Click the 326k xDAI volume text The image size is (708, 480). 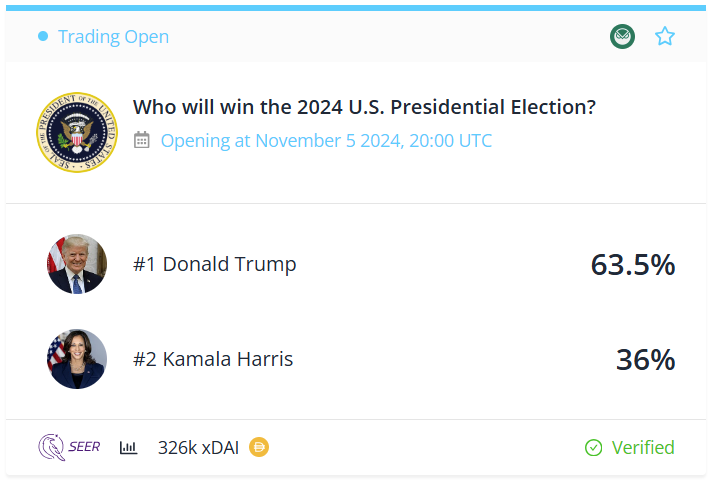198,448
